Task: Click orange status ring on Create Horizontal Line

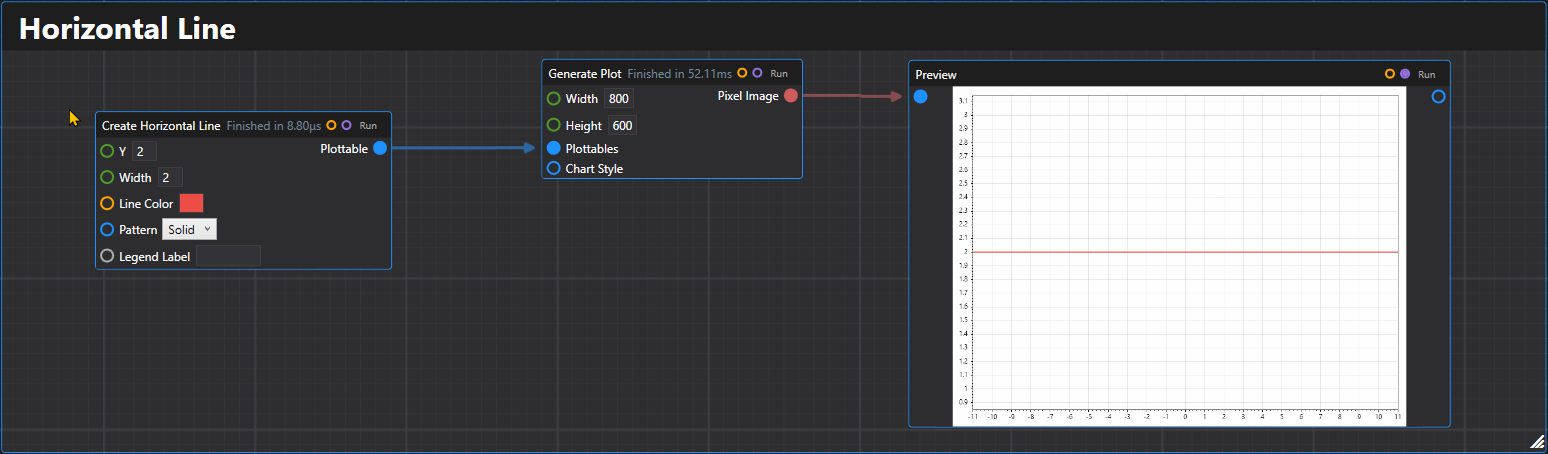Action: (x=331, y=126)
